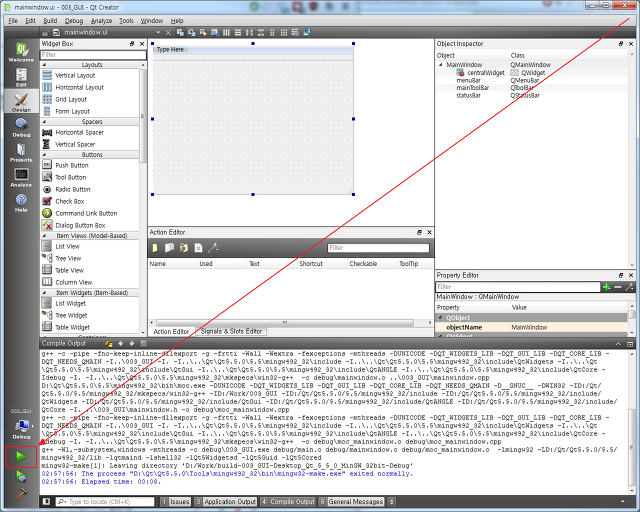The height and width of the screenshot is (512, 640).
Task: Open Analyze mode in sidebar
Action: pyautogui.click(x=21, y=177)
